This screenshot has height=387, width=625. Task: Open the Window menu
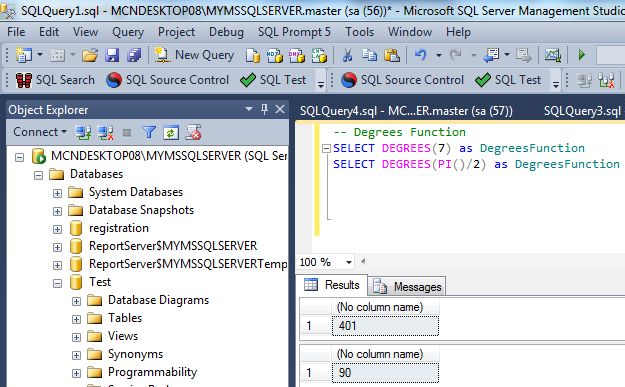pyautogui.click(x=410, y=32)
